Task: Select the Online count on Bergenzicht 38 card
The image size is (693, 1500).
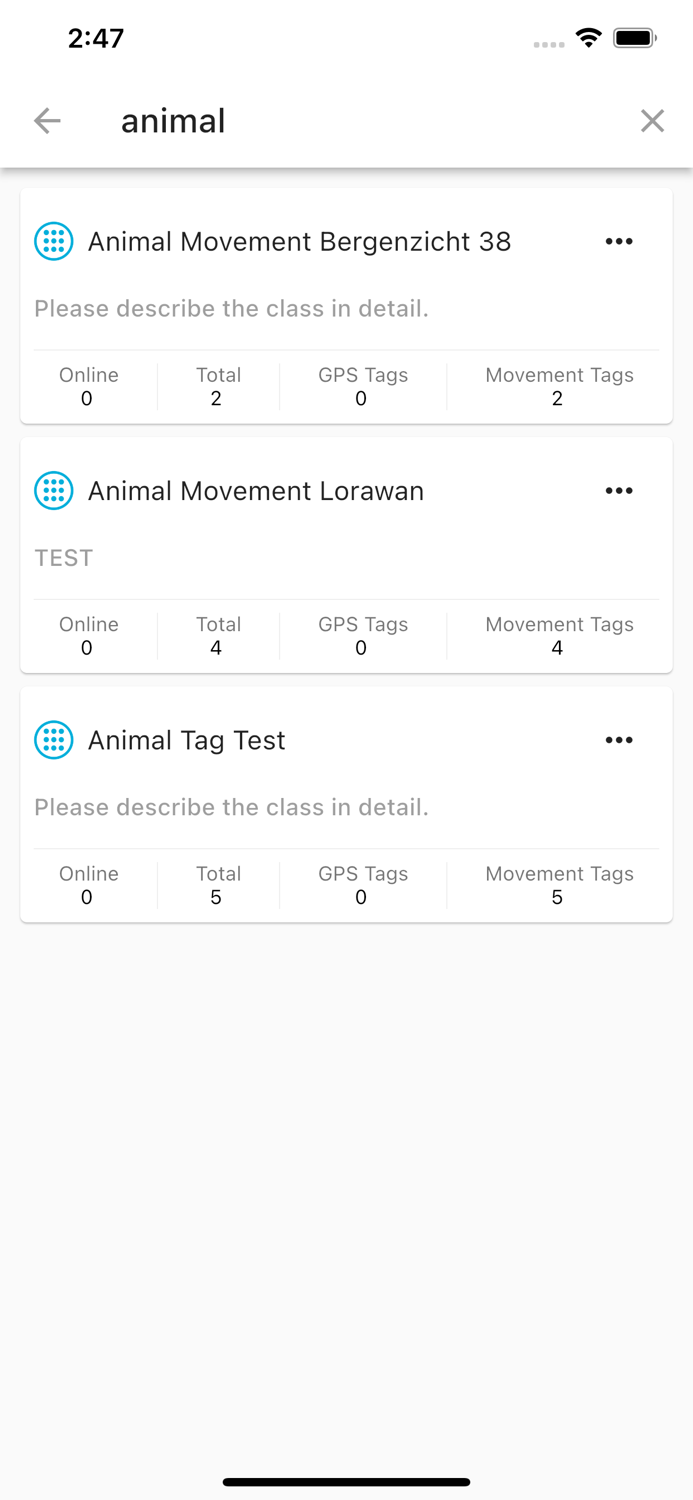Action: point(87,387)
